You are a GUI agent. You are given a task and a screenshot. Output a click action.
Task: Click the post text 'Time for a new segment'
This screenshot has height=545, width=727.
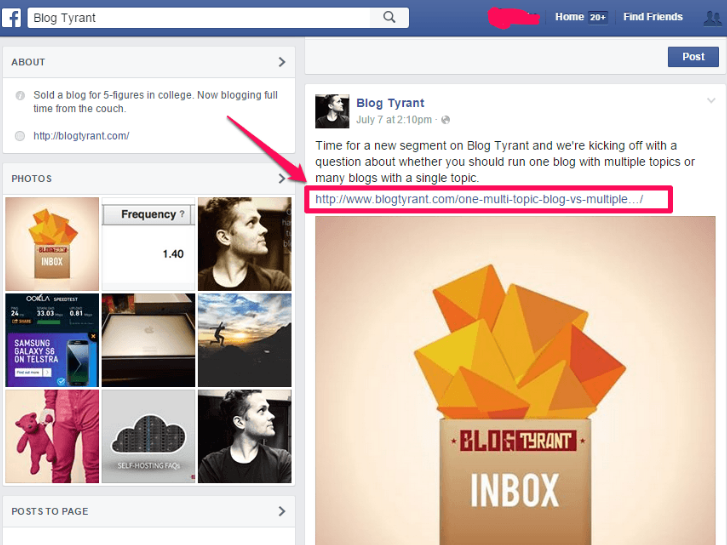505,162
